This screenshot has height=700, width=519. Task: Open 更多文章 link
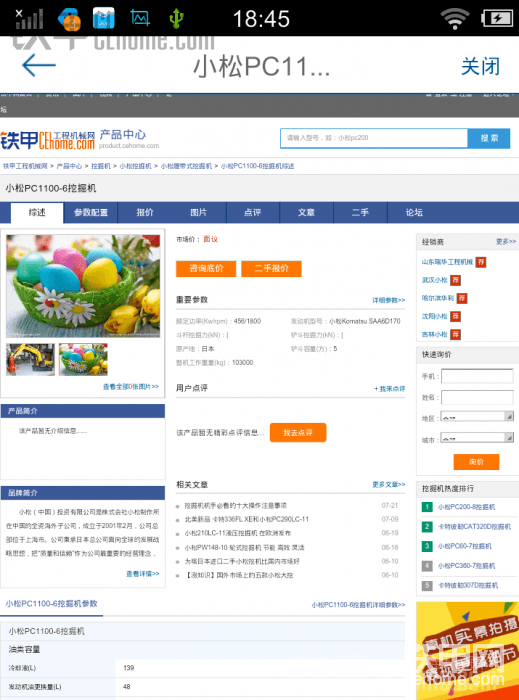pos(389,484)
